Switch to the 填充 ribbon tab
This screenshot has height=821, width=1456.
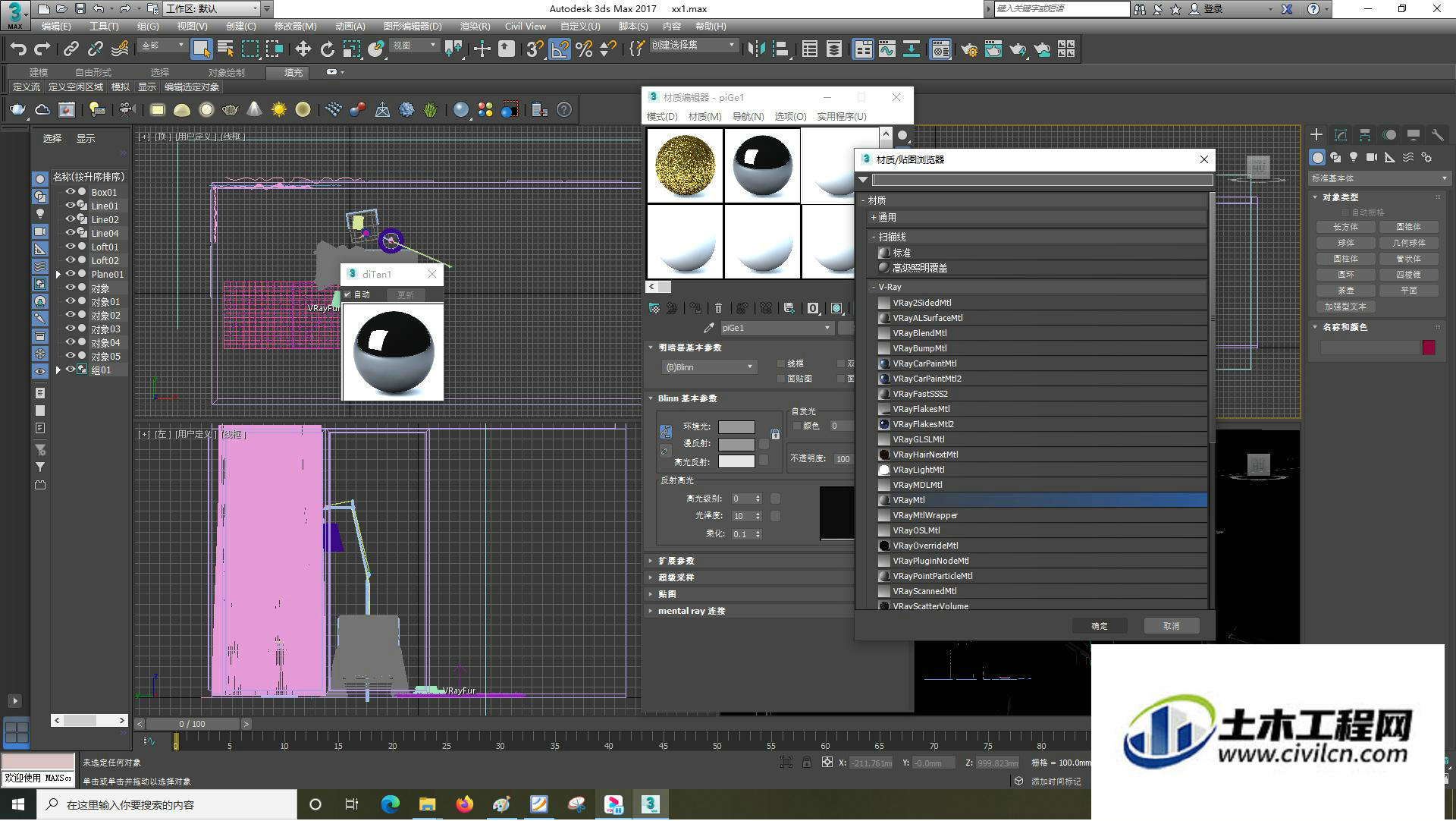(293, 72)
